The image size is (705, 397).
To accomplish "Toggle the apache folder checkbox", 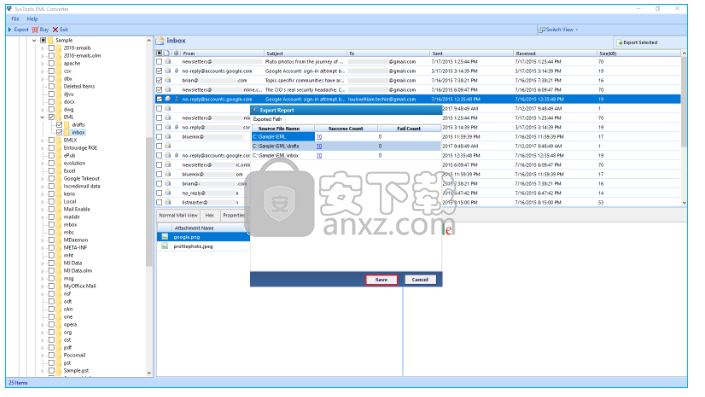I will pyautogui.click(x=52, y=63).
